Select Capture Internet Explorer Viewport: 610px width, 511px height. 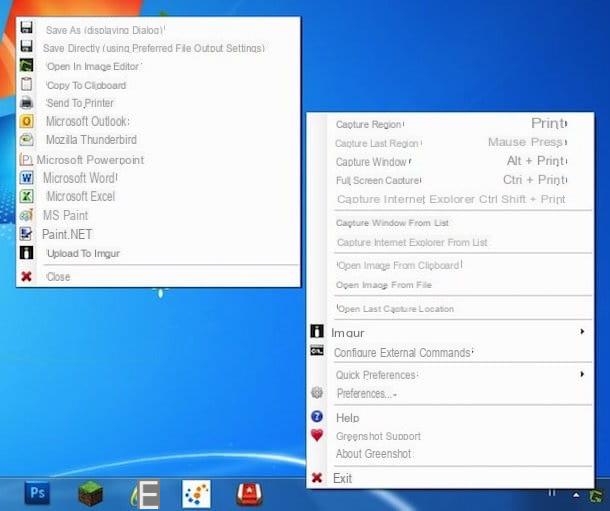click(x=451, y=199)
